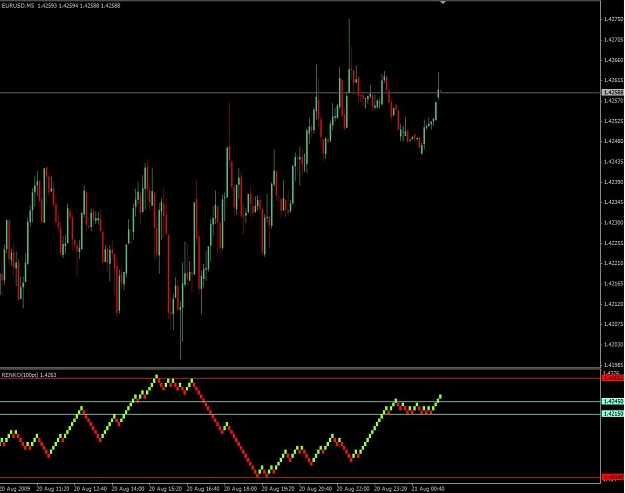
Task: Click the 1.42120 price scale label
Action: (613, 304)
